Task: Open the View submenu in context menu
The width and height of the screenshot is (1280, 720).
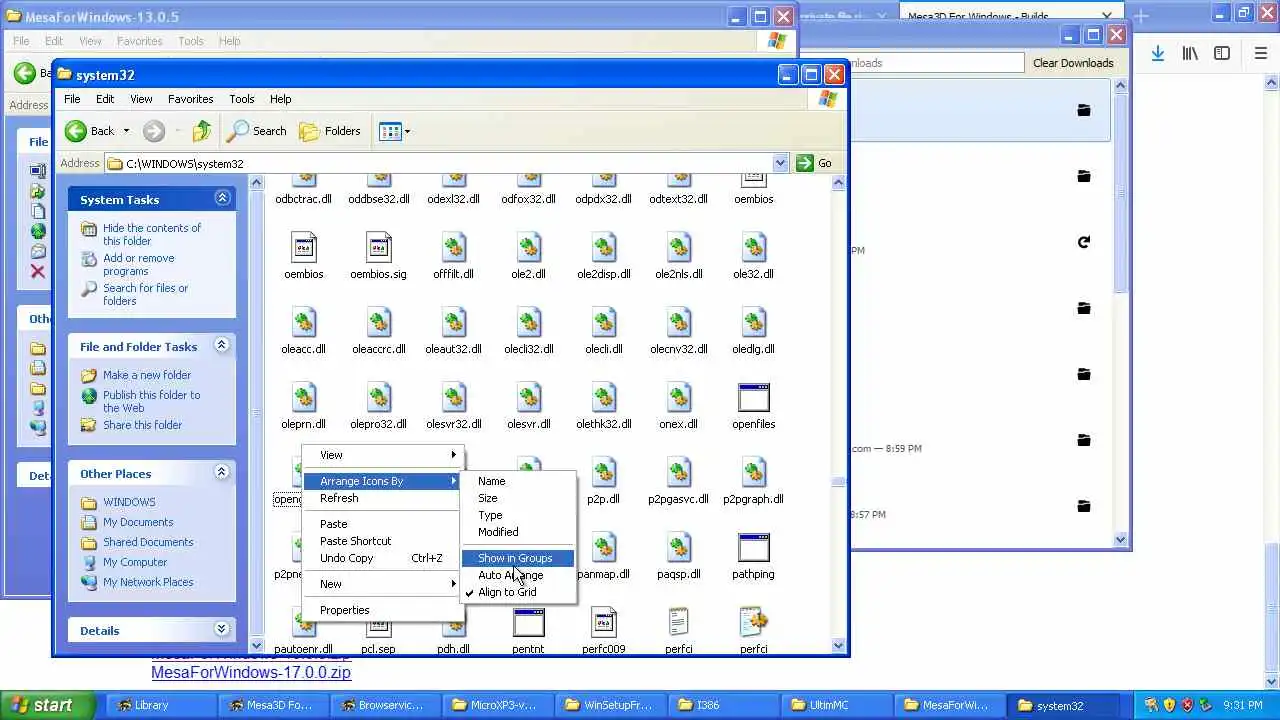Action: (384, 455)
